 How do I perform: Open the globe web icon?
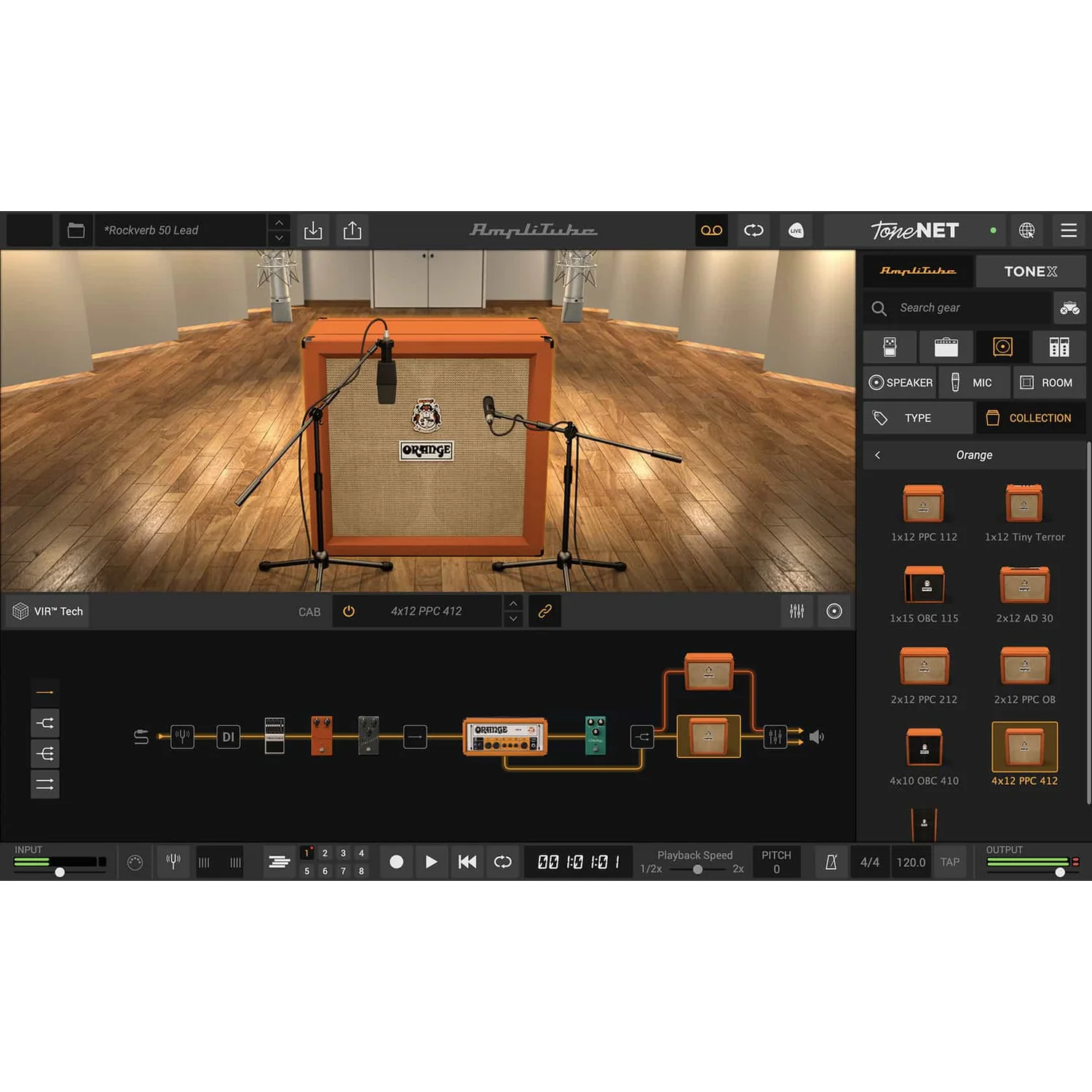[1026, 231]
